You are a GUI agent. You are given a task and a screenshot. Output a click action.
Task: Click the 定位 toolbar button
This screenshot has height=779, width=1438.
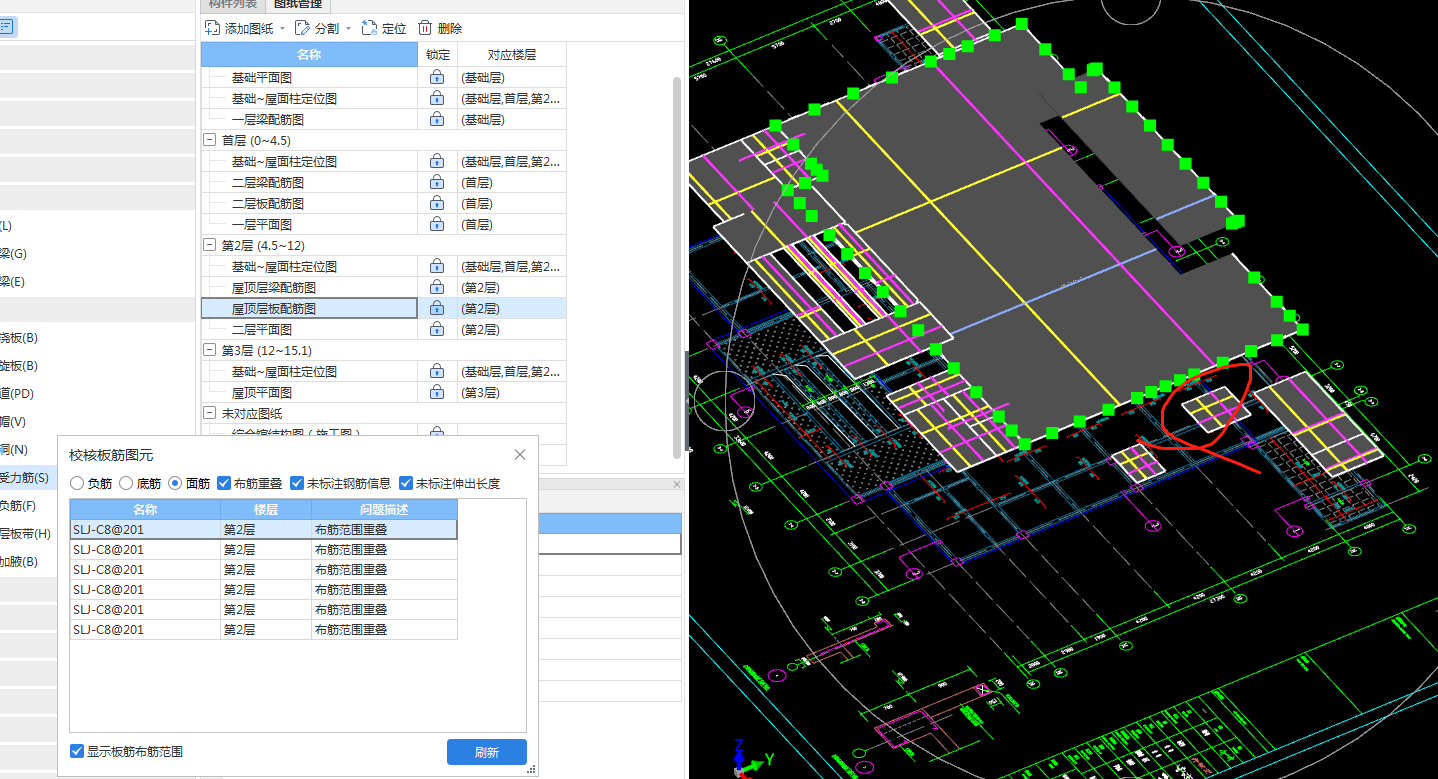[x=383, y=28]
